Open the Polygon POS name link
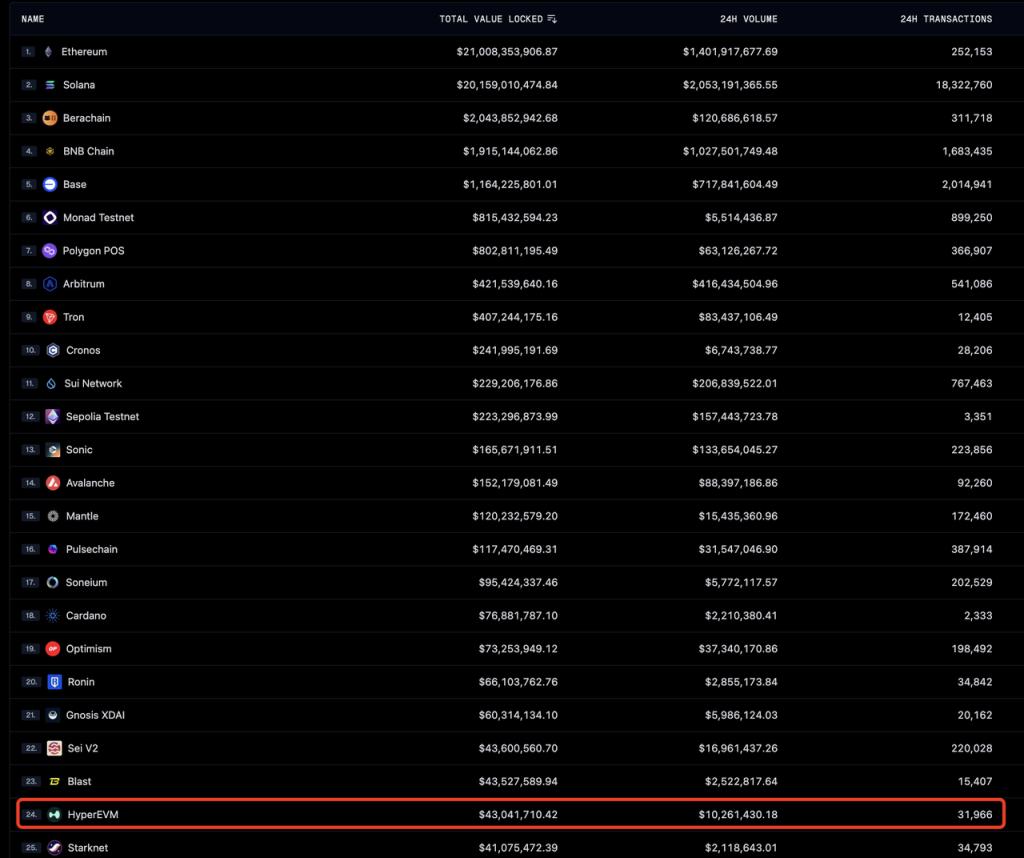 (93, 251)
